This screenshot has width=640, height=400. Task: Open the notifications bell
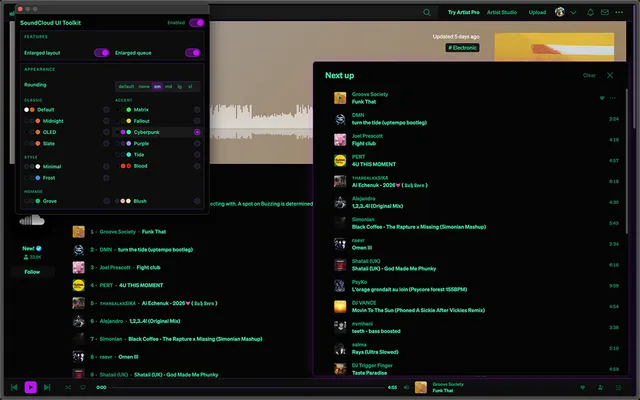click(590, 13)
